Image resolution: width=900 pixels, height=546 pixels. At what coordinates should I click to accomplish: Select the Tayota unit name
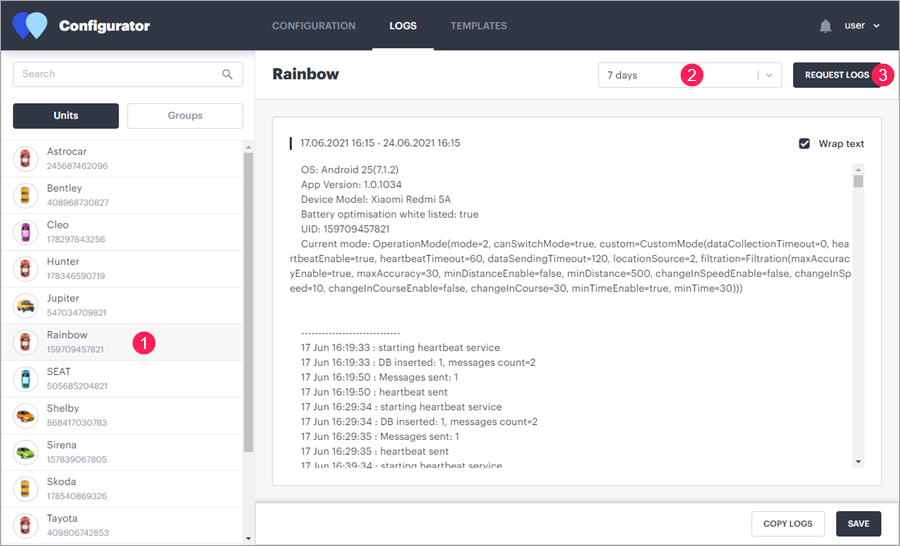point(62,518)
